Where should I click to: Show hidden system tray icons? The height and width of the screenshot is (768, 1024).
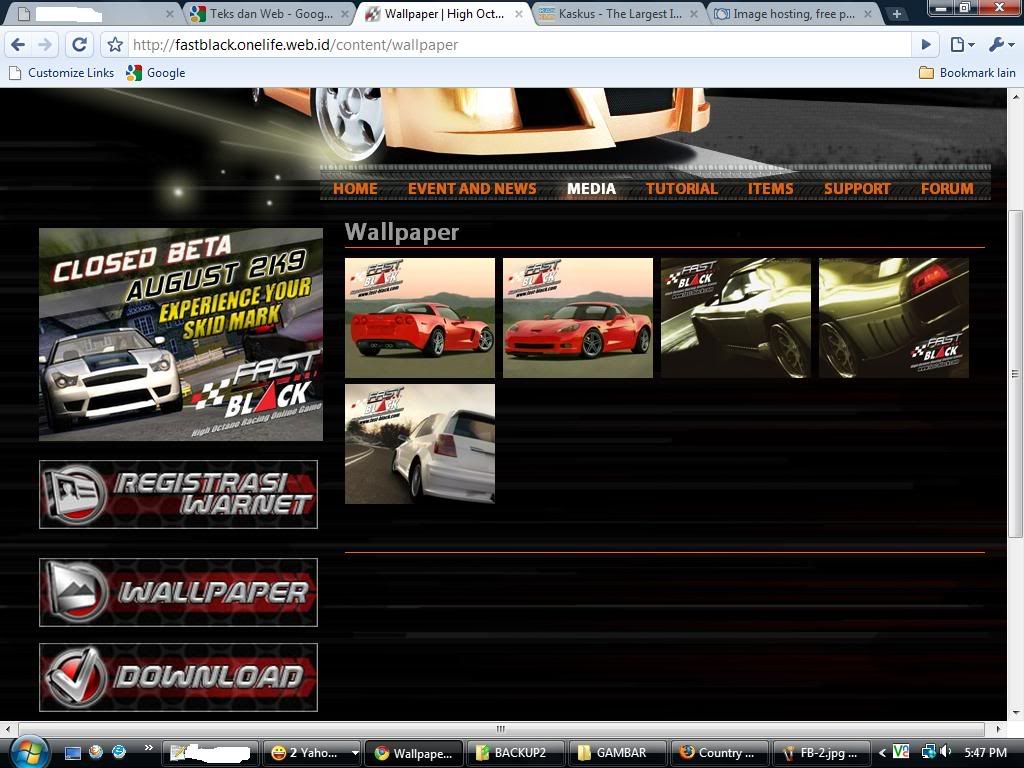click(882, 753)
